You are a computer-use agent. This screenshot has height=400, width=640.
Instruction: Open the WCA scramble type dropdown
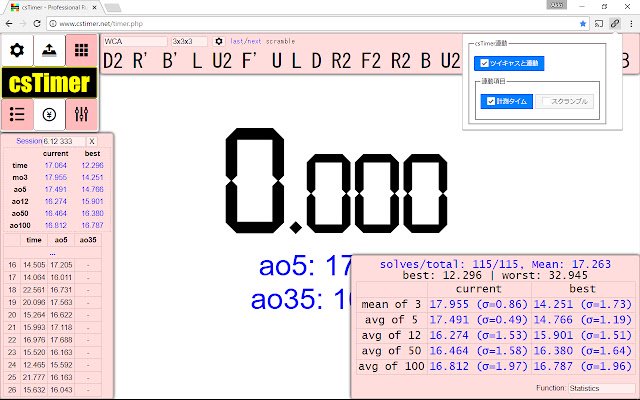[135, 41]
